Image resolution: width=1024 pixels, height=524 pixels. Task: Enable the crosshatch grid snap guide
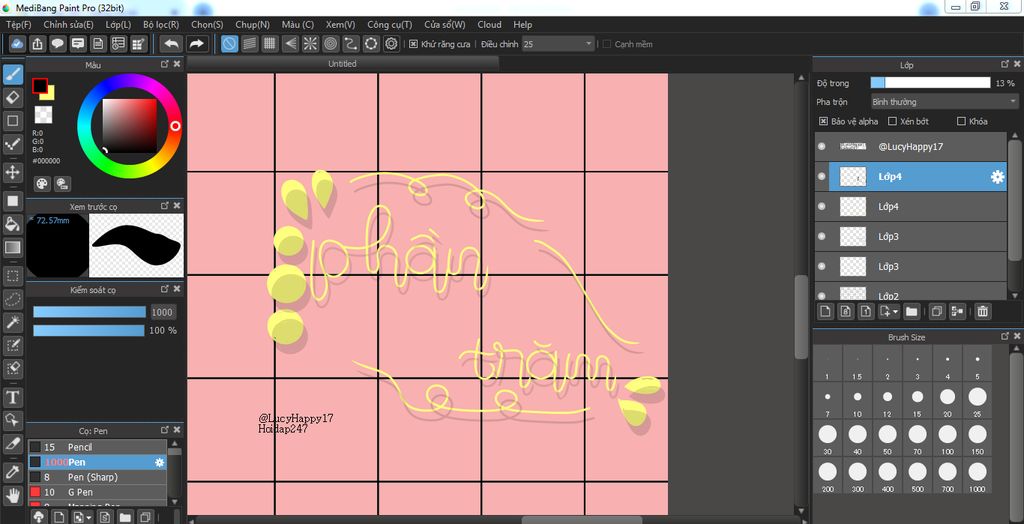tap(270, 44)
